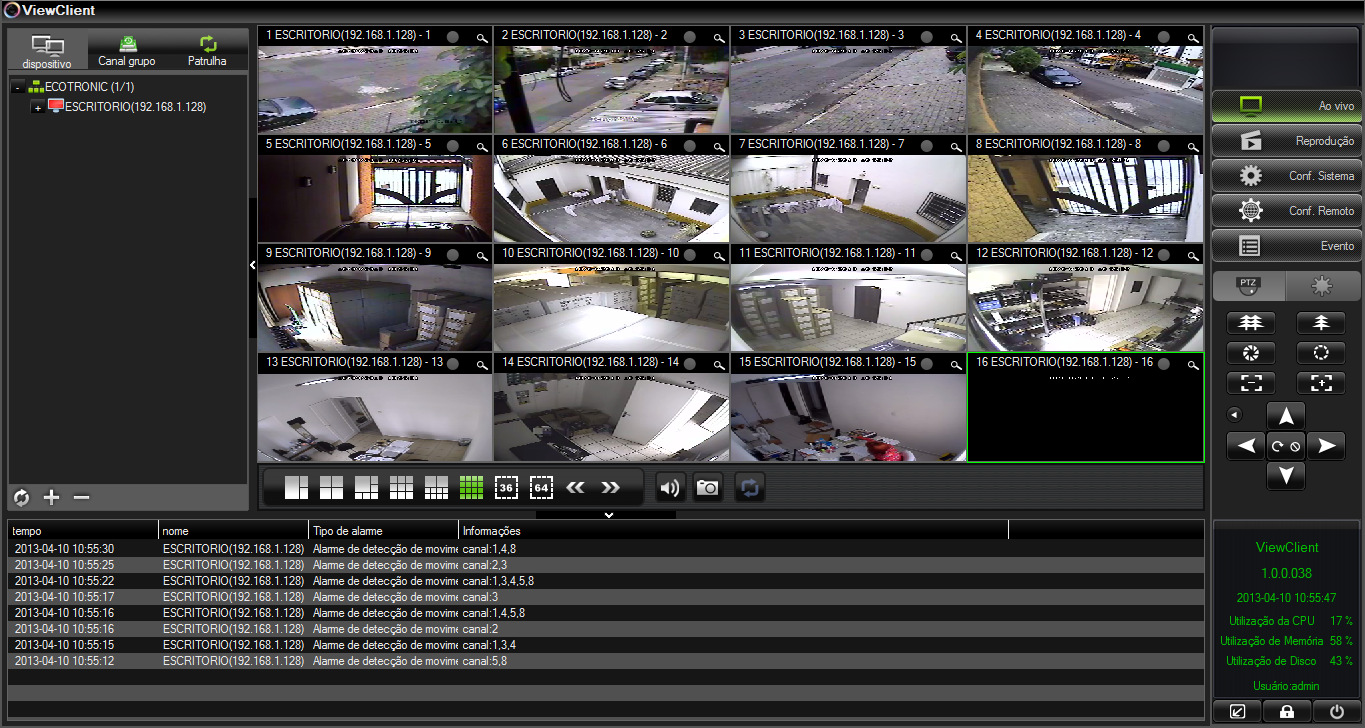Screen dimensions: 1365x728
Task: Go to next camera page
Action: [610, 488]
